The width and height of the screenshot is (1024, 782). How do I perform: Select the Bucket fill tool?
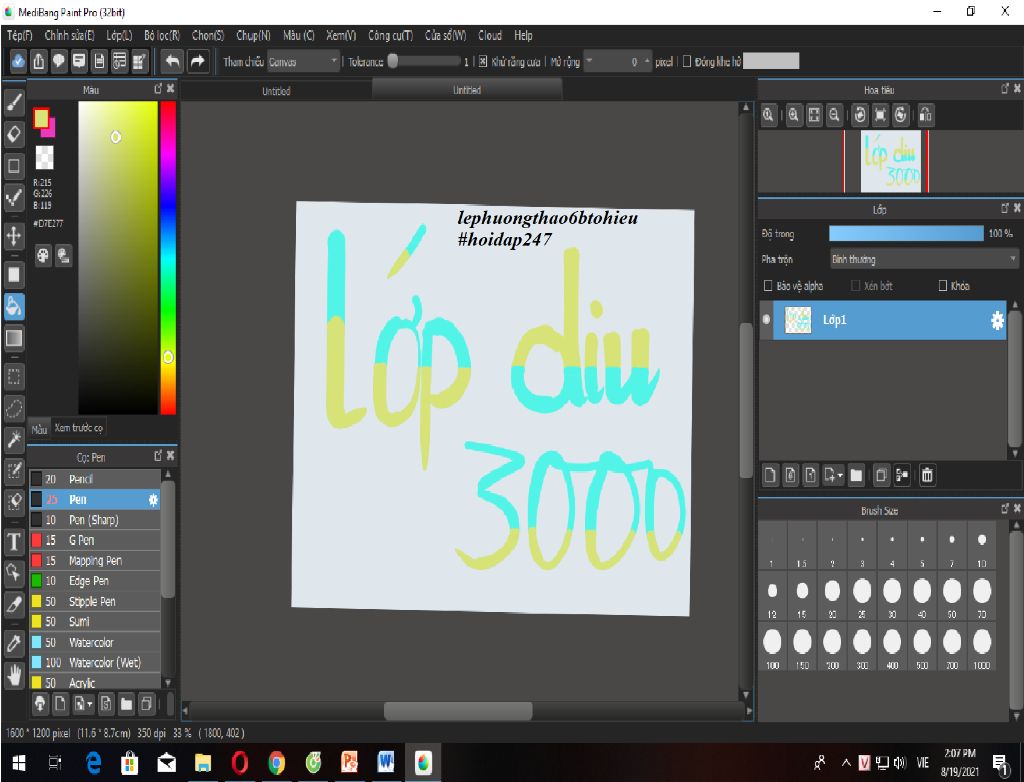14,306
